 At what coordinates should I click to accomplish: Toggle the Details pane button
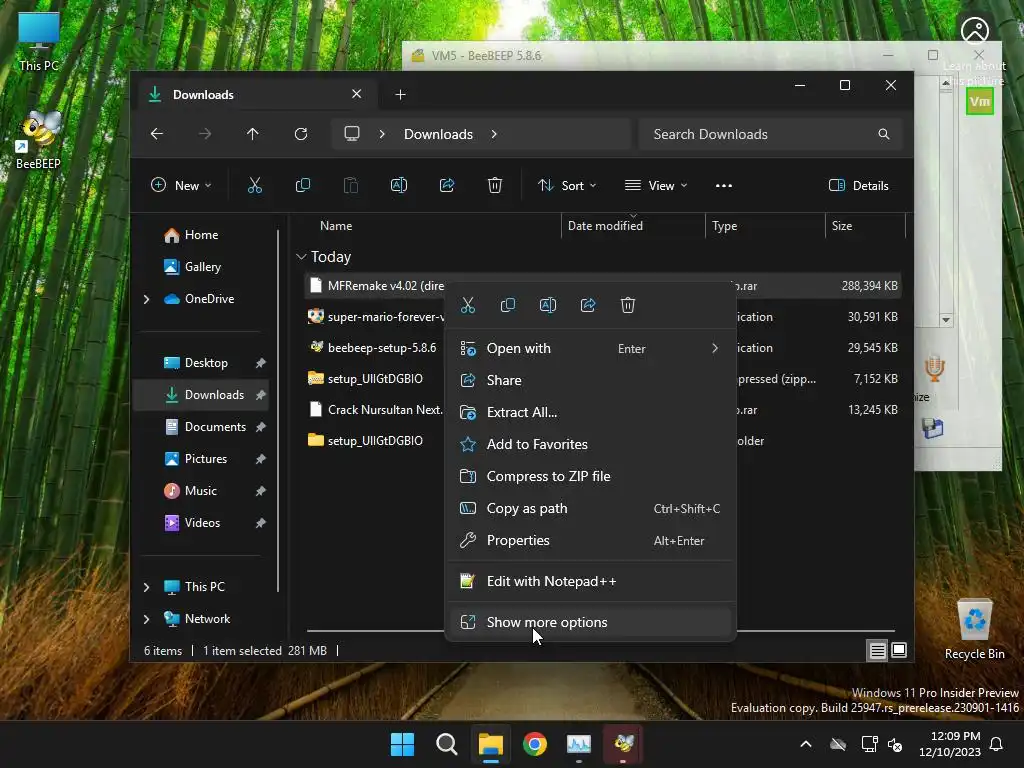point(858,185)
